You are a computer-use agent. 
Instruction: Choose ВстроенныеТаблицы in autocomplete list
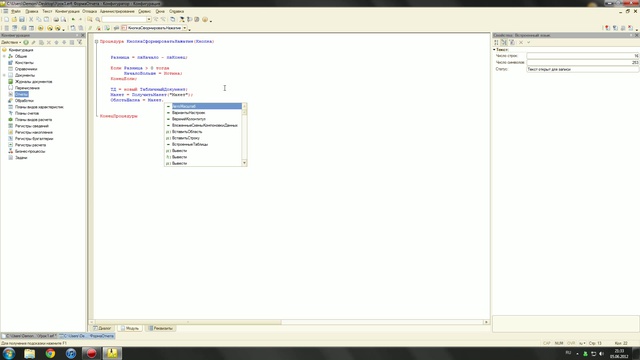pyautogui.click(x=190, y=144)
